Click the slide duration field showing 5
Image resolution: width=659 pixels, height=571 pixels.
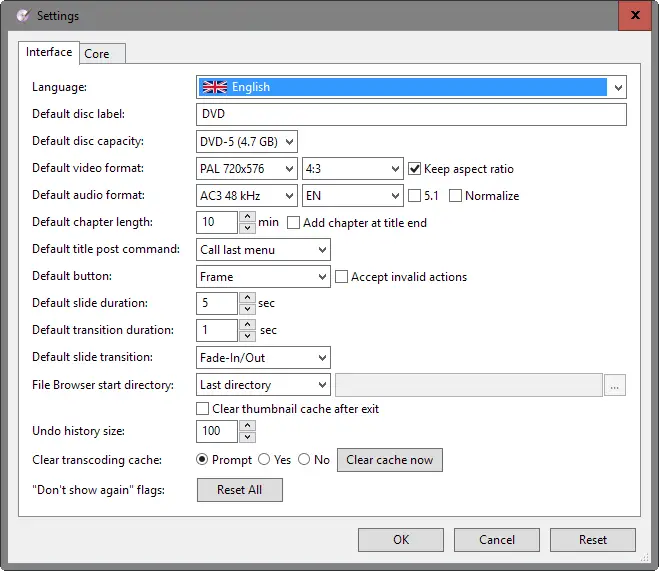[x=217, y=303]
